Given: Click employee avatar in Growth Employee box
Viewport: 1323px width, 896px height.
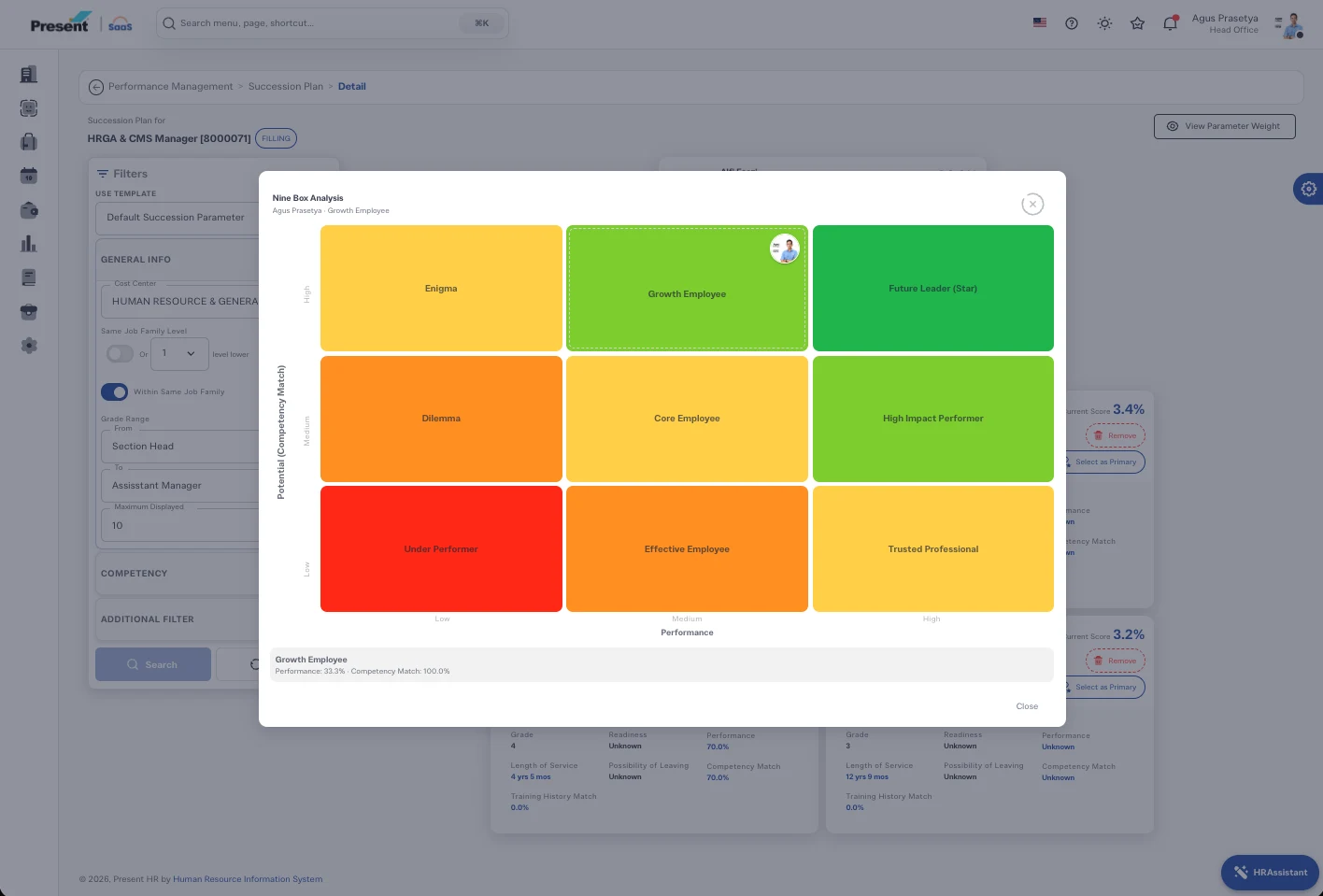Looking at the screenshot, I should 785,249.
